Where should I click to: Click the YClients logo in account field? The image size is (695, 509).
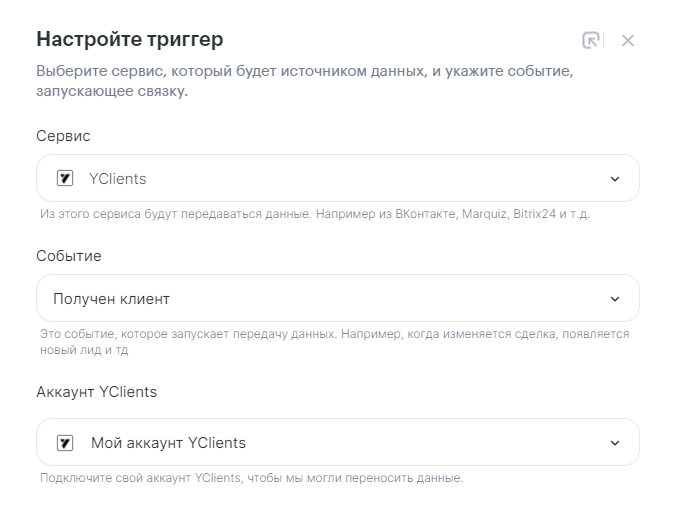click(x=65, y=442)
